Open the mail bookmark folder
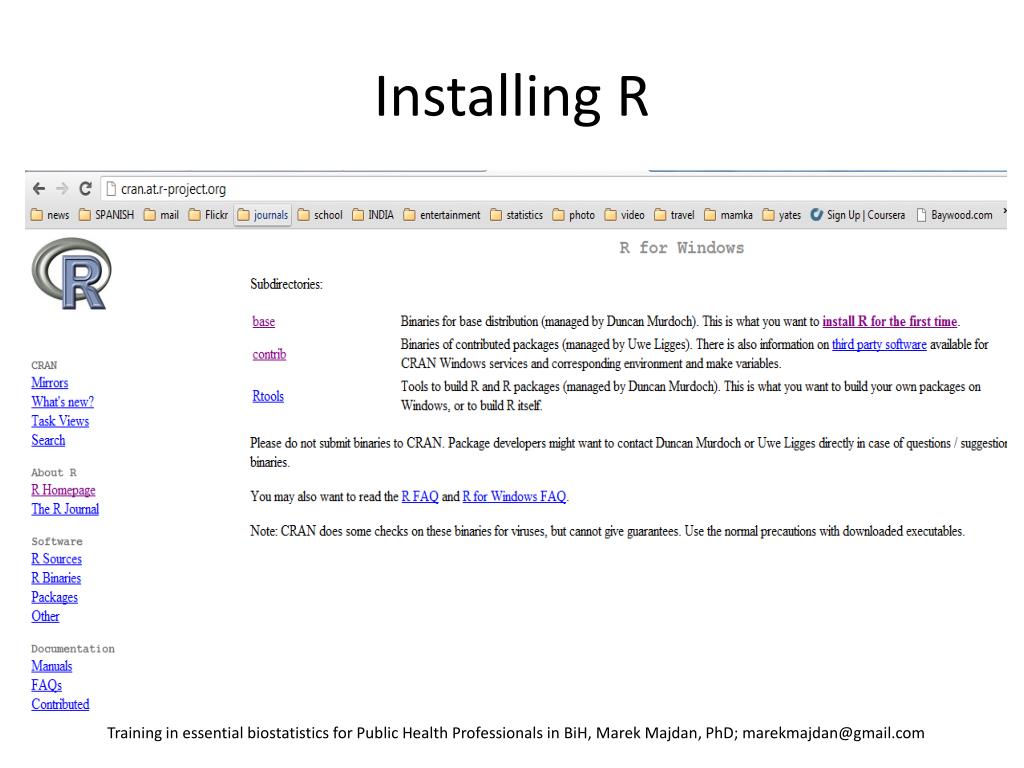Screen dimensions: 1024x768 click(x=161, y=215)
